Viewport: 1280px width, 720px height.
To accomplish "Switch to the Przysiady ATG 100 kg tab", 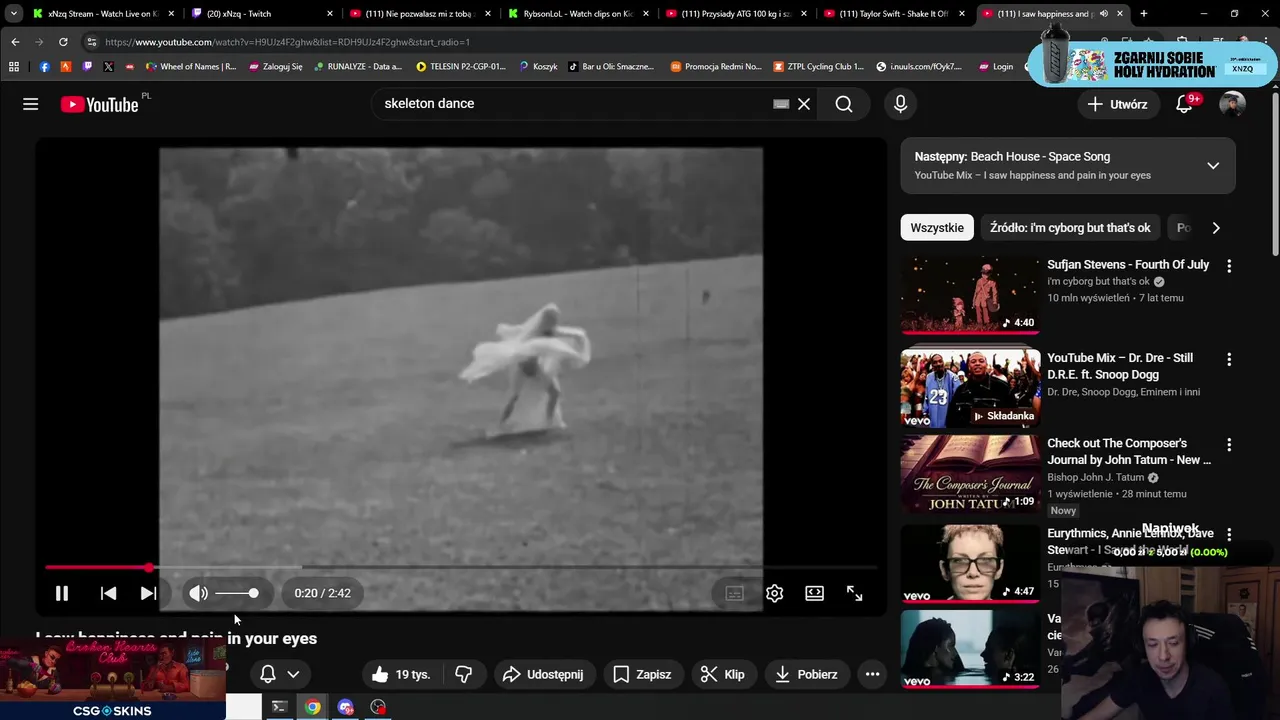I will [x=734, y=14].
